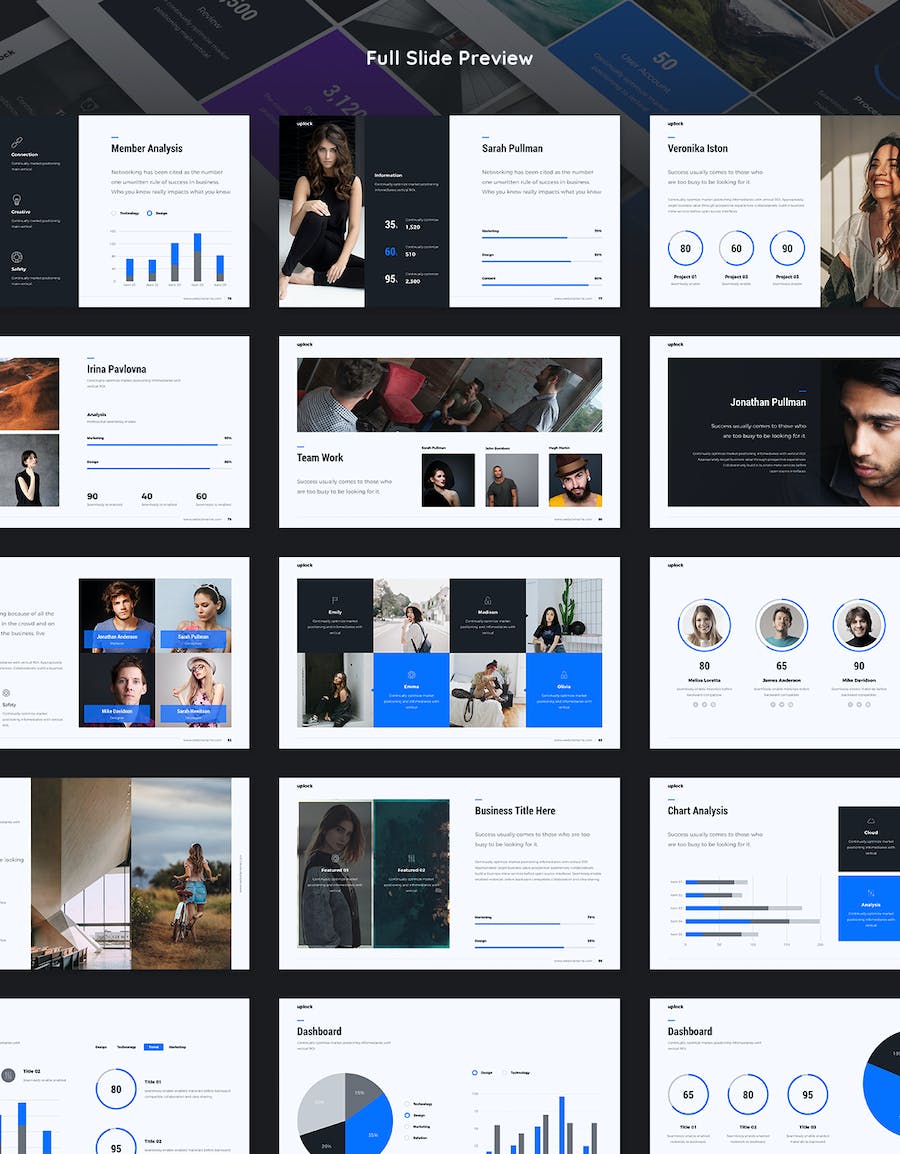Click the Analysis icon in blue card
Image resolution: width=900 pixels, height=1154 pixels.
[870, 893]
